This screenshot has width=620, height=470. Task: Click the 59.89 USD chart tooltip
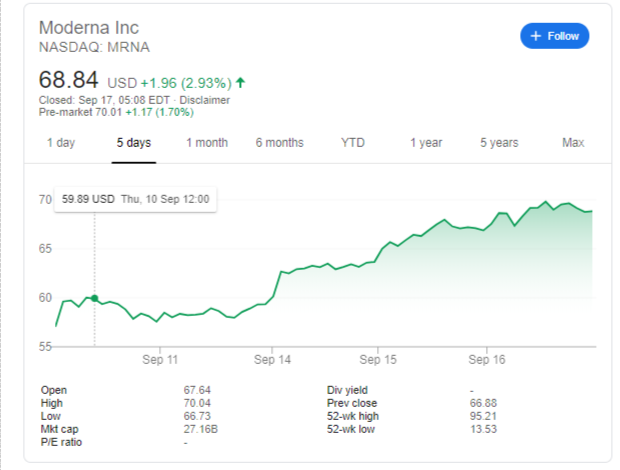[x=135, y=199]
